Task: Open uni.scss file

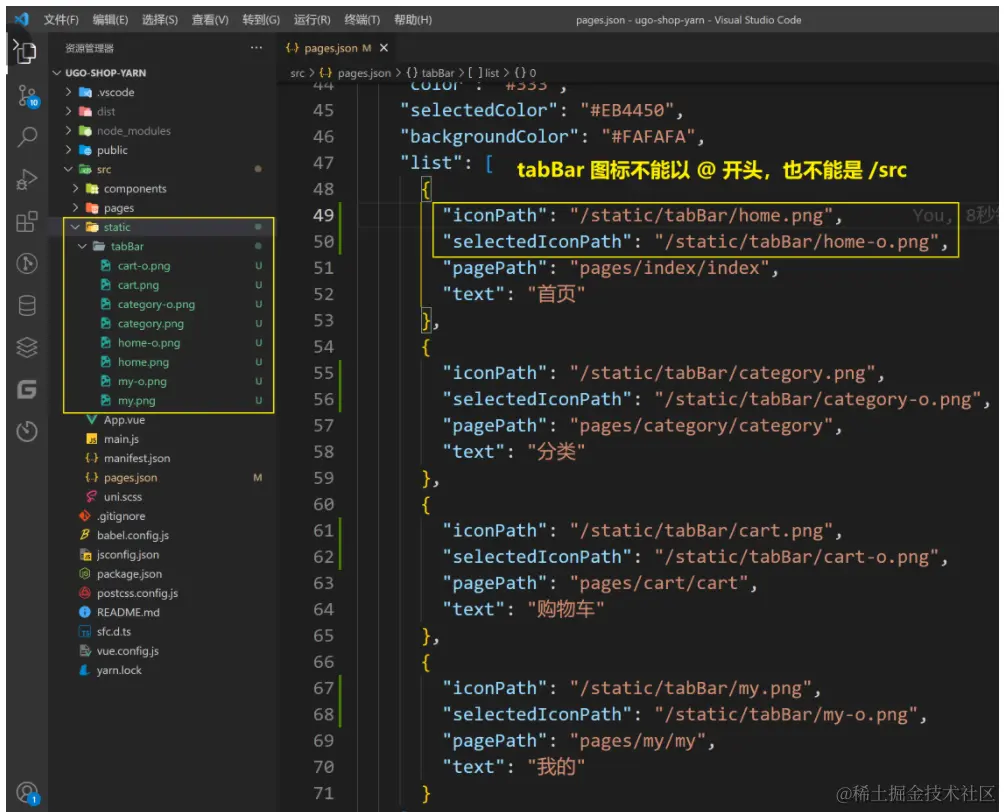Action: 123,496
